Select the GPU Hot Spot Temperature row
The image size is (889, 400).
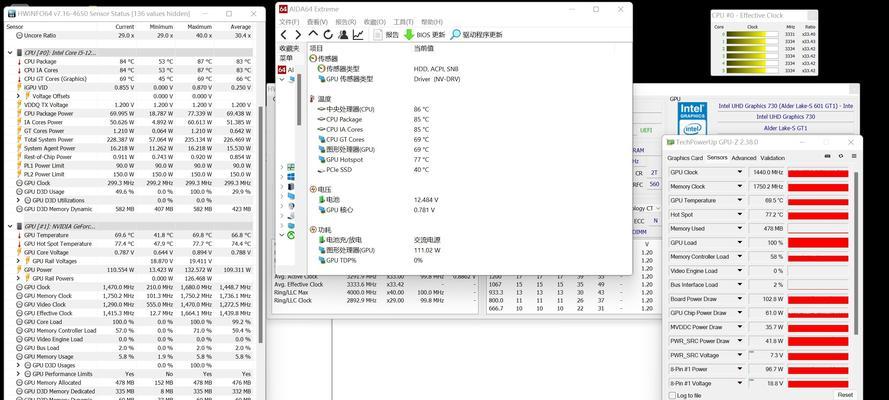point(129,244)
